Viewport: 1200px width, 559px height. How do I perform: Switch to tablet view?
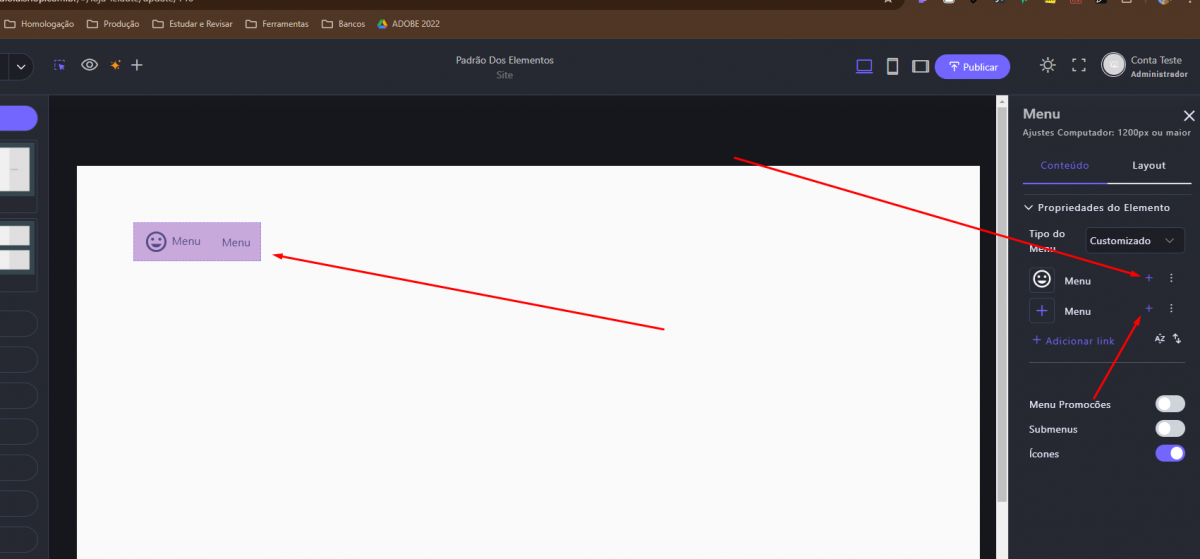(x=920, y=66)
